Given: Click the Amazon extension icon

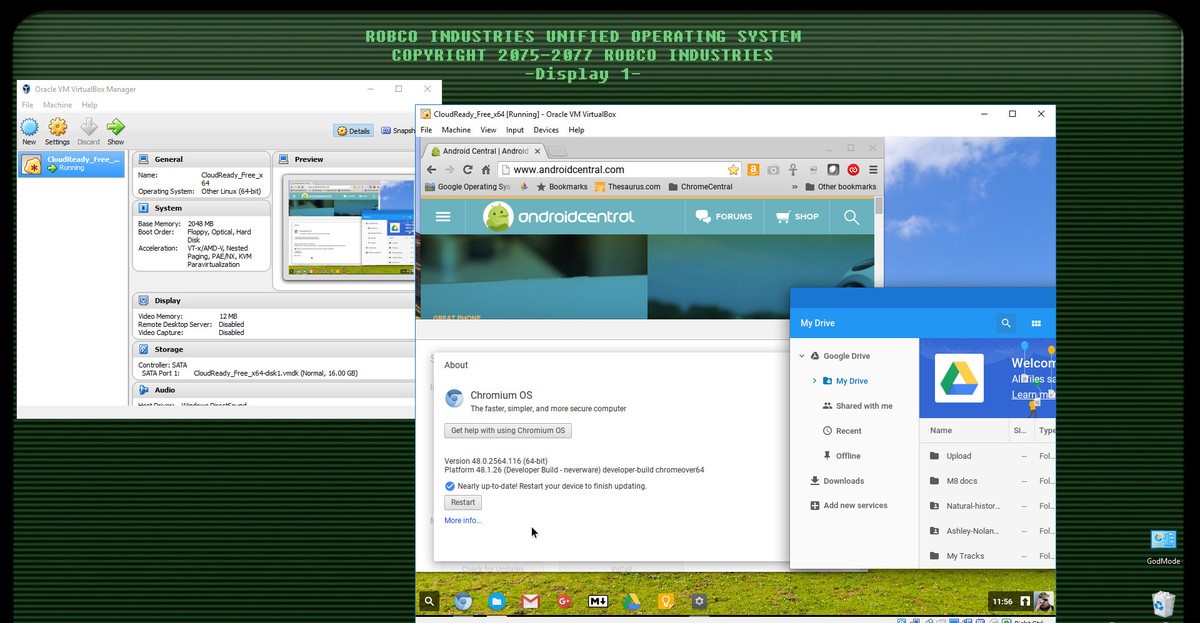Looking at the screenshot, I should coord(753,170).
